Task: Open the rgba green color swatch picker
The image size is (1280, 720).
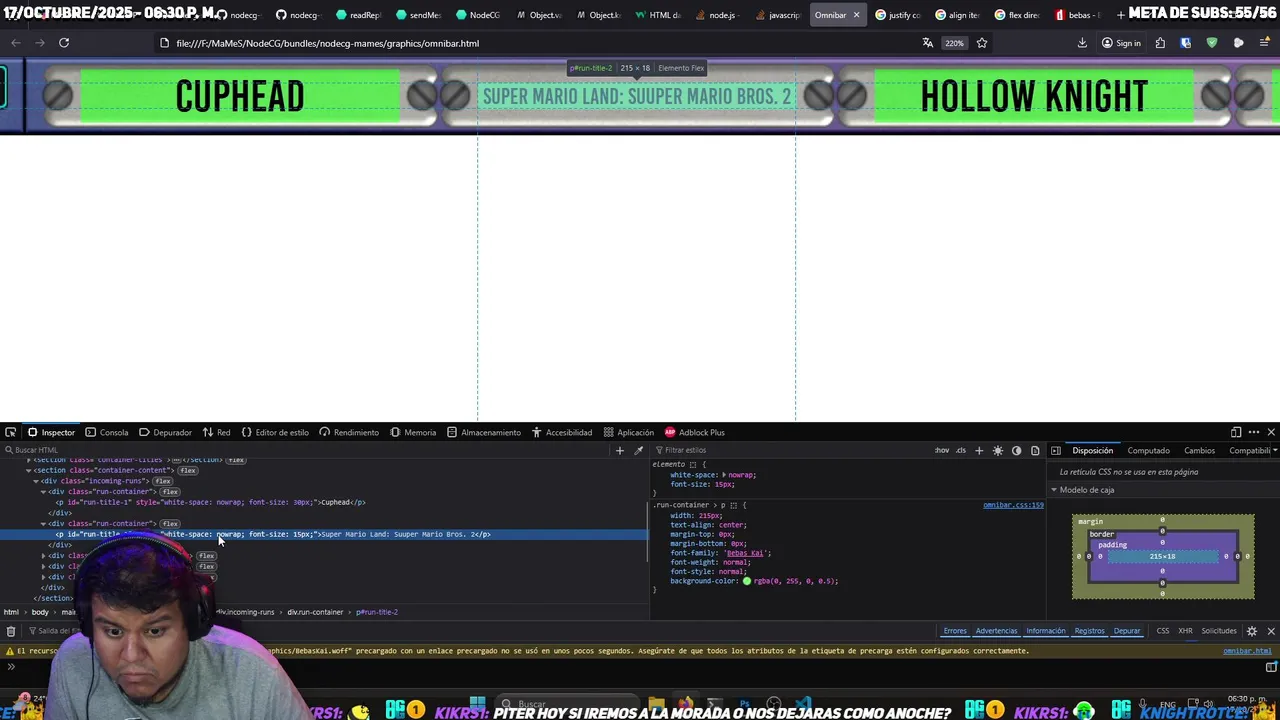Action: [x=747, y=581]
